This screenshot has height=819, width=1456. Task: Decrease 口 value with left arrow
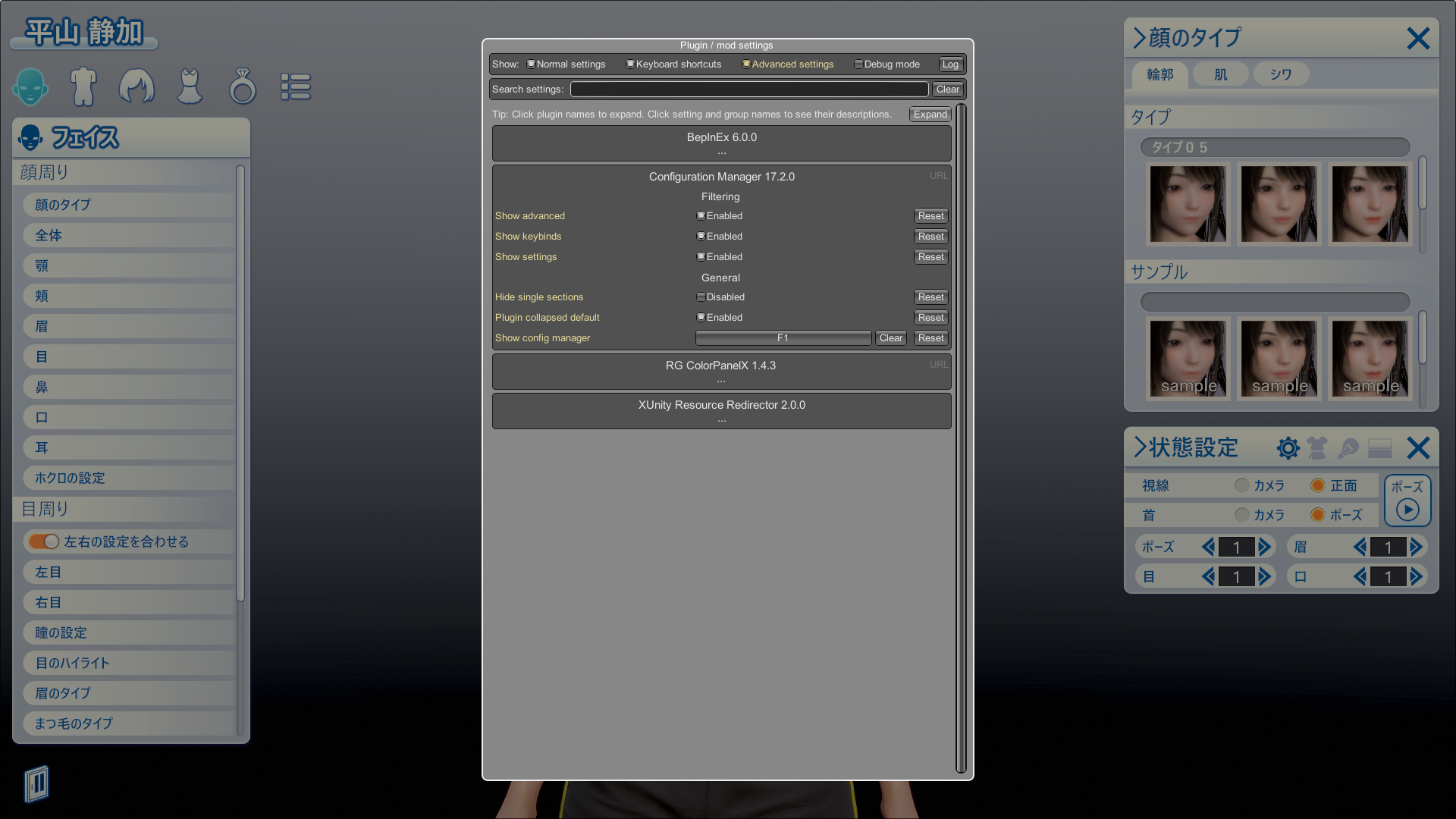pyautogui.click(x=1360, y=577)
